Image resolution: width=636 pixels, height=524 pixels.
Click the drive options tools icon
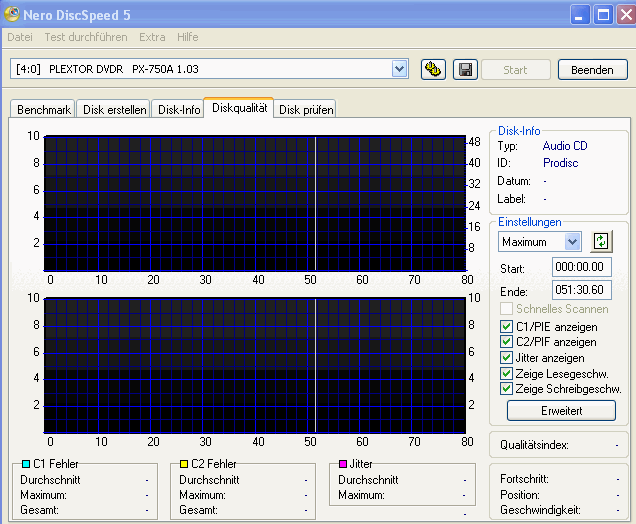[x=433, y=69]
